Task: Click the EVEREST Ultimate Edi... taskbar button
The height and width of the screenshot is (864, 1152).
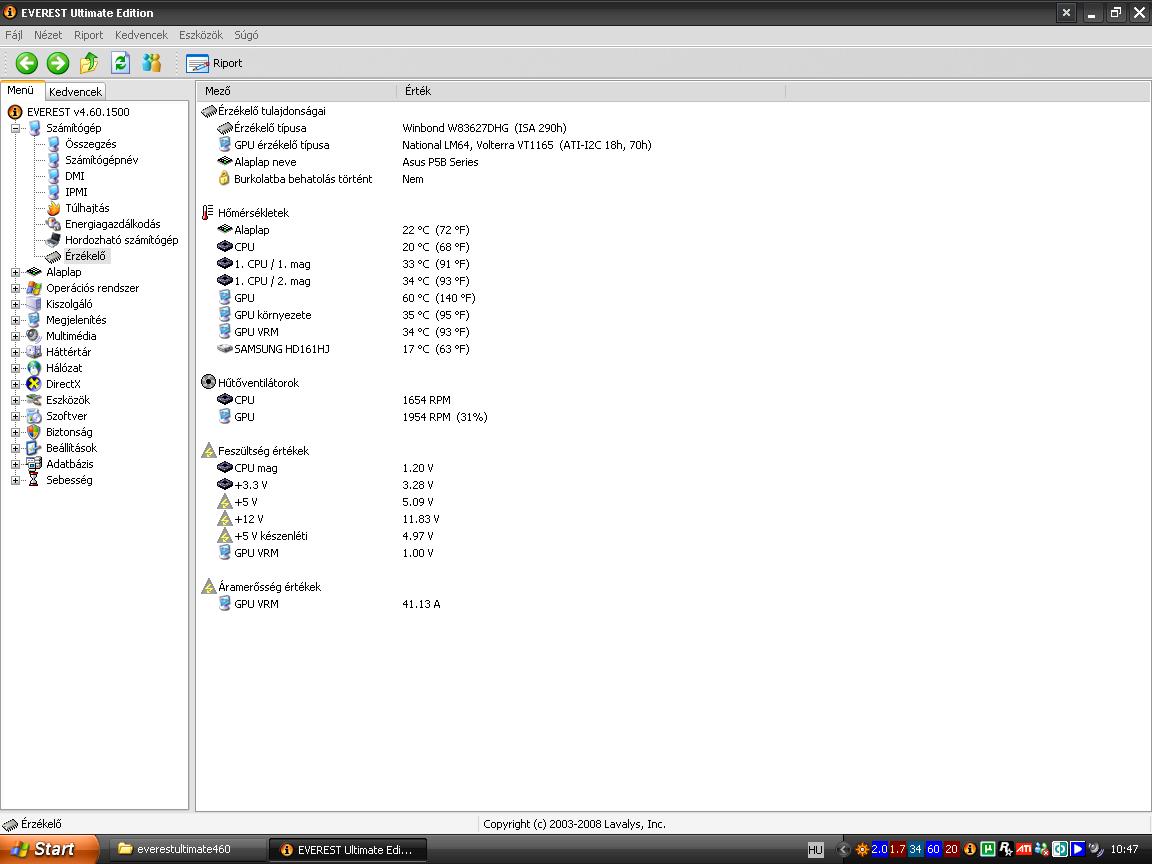Action: pos(348,850)
